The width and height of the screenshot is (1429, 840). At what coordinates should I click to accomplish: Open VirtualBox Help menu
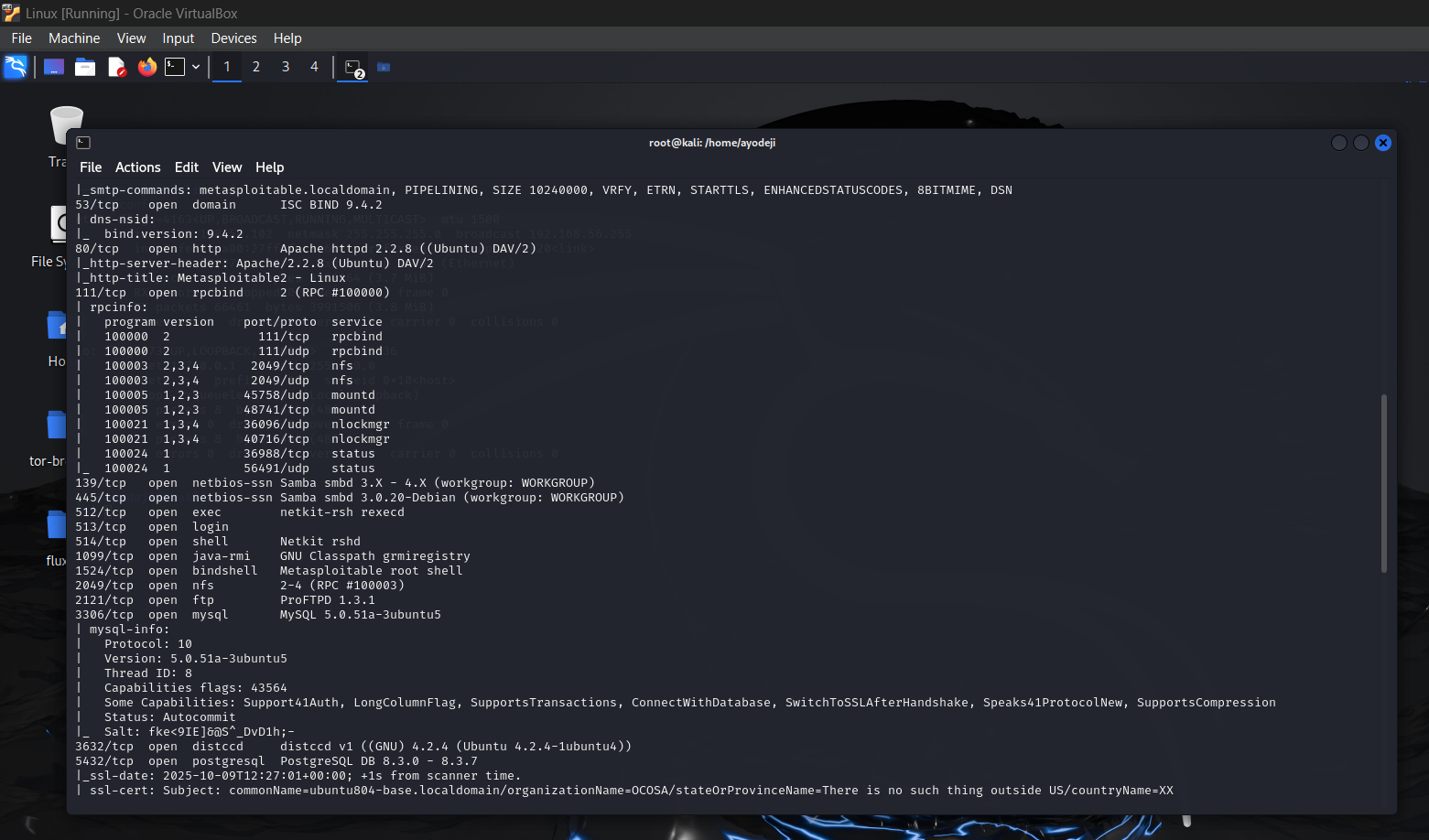(287, 38)
